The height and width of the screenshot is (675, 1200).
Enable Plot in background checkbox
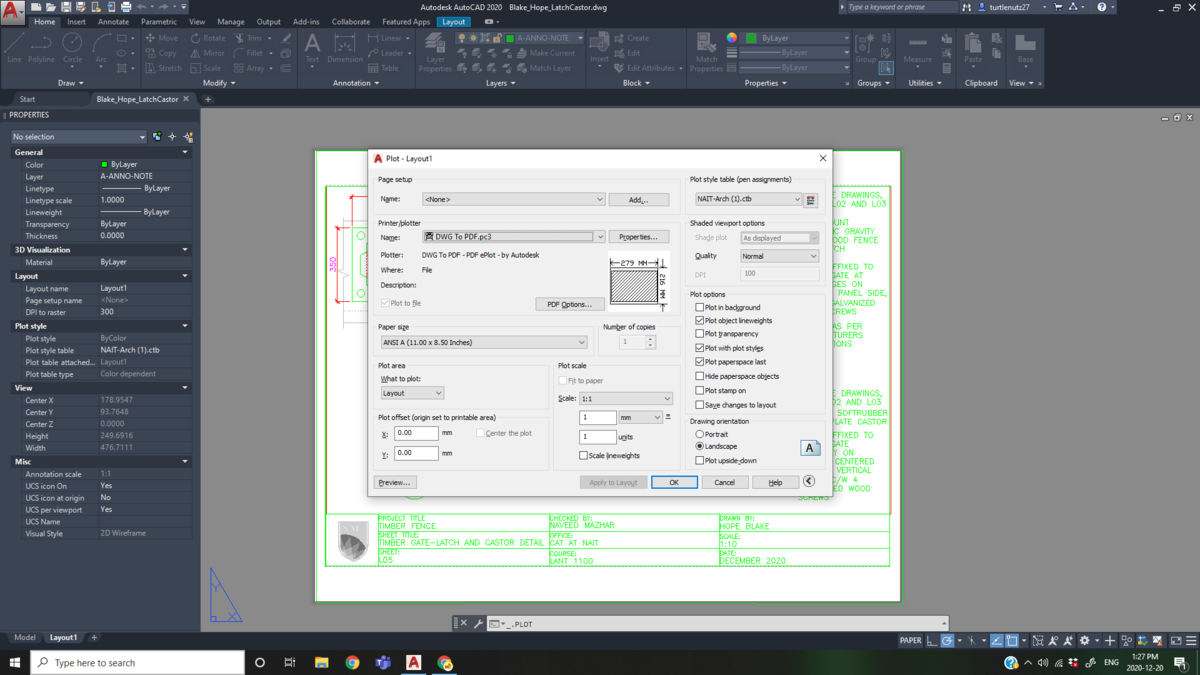pos(700,308)
